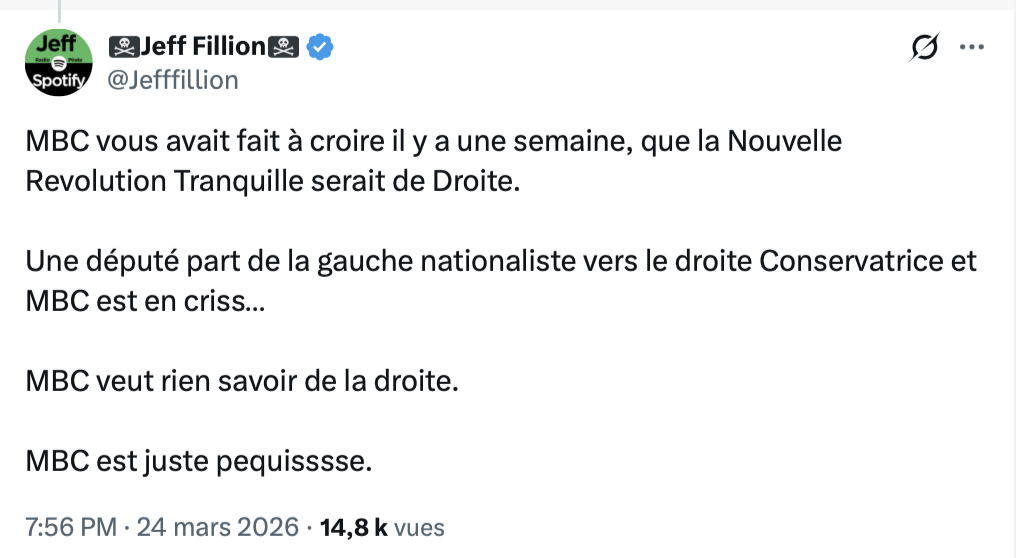Open the Jeff Fillion display name link
Viewport: 1018px width, 558px height.
(x=203, y=46)
